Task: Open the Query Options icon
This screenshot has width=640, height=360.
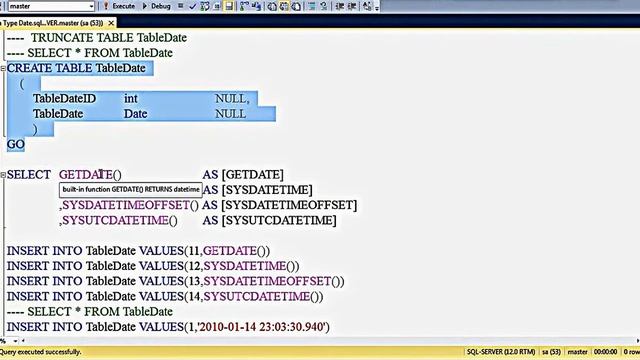Action: point(217,6)
